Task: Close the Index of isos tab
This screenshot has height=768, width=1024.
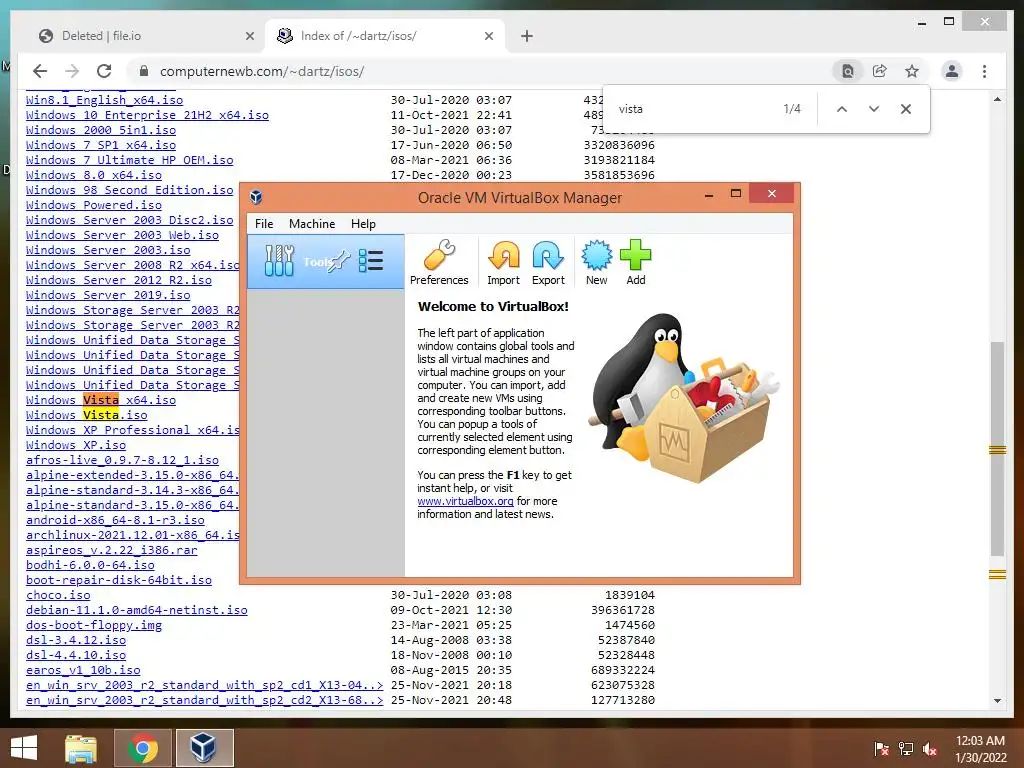Action: click(x=488, y=37)
